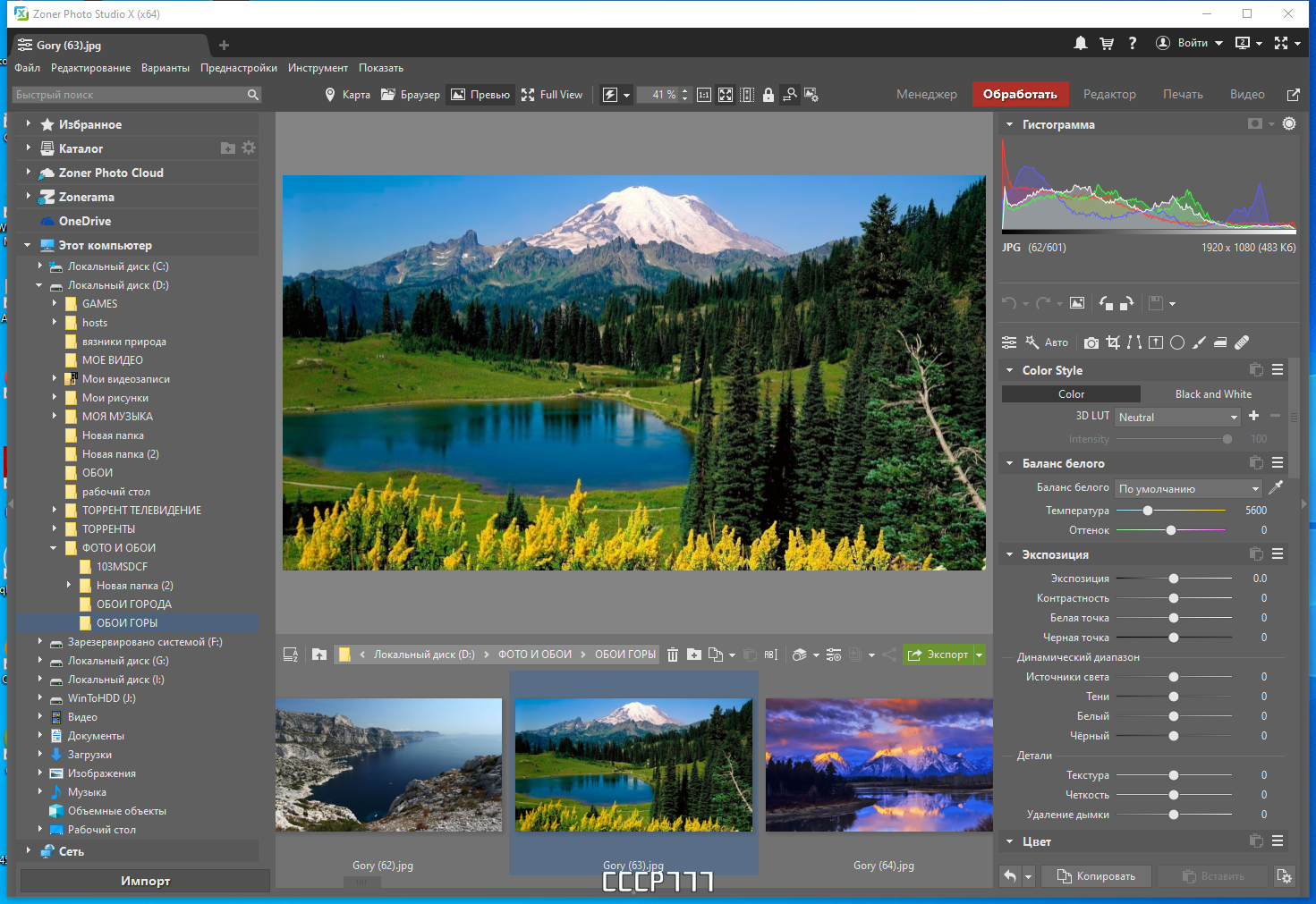This screenshot has height=904, width=1316.
Task: Open the notifications bell icon
Action: pos(1081,43)
